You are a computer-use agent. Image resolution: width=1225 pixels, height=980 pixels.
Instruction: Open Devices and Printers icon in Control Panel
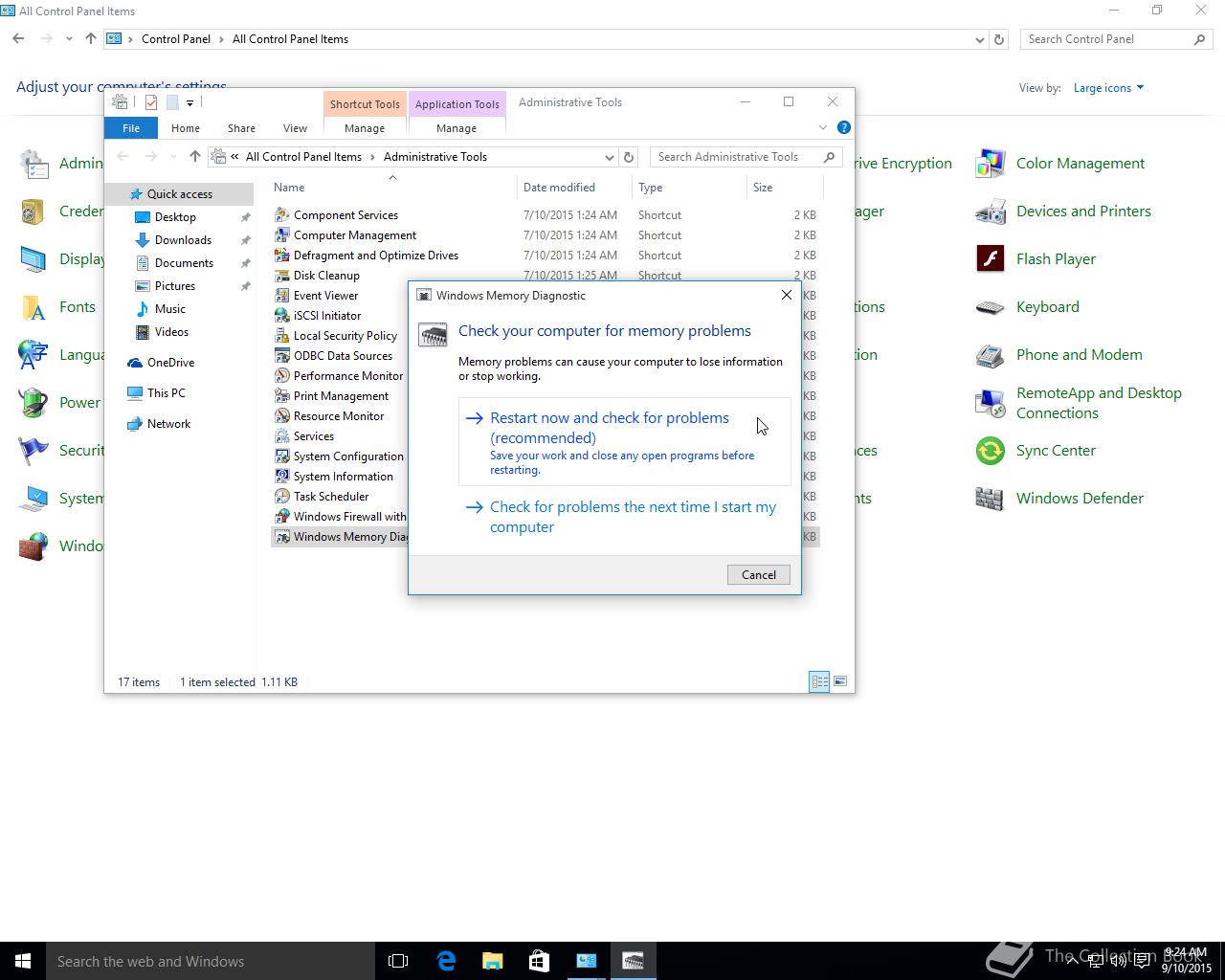pyautogui.click(x=990, y=212)
